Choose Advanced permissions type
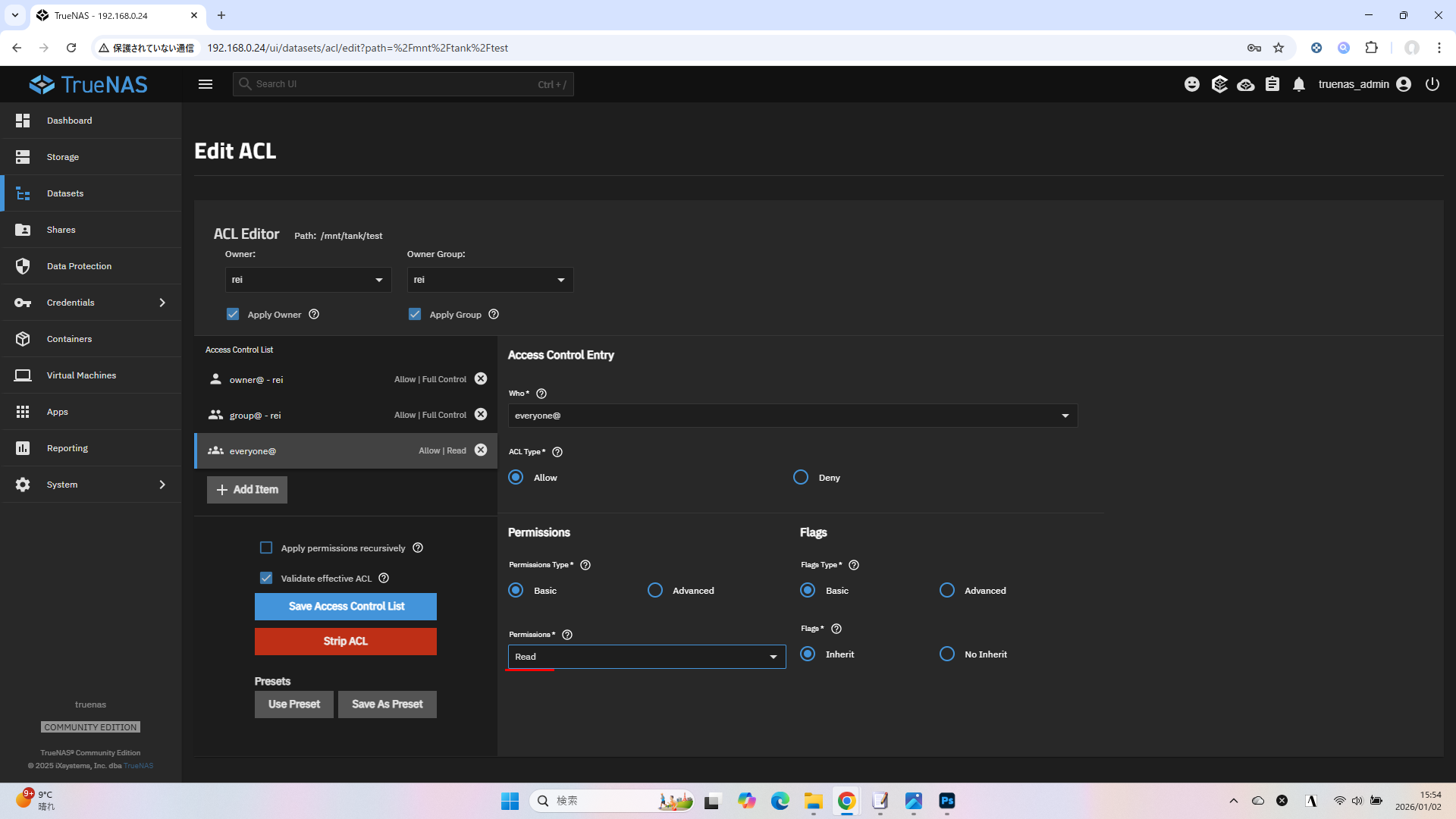 click(655, 591)
